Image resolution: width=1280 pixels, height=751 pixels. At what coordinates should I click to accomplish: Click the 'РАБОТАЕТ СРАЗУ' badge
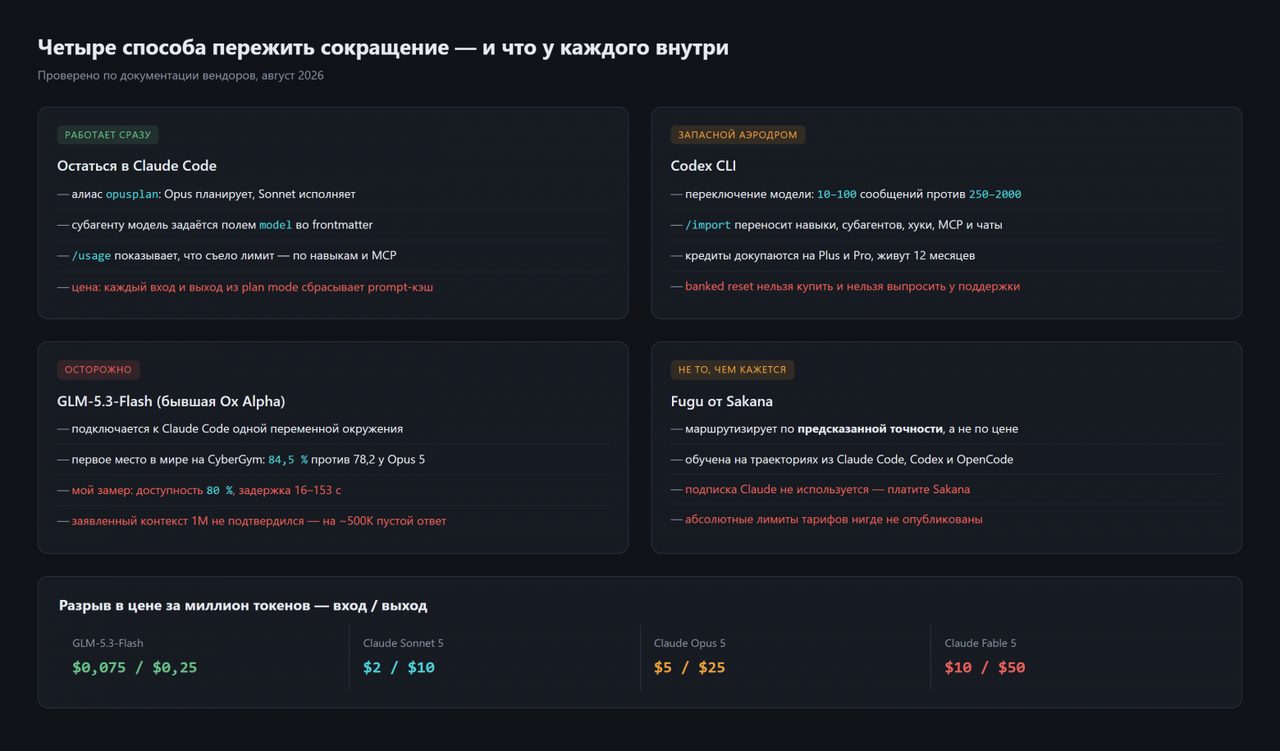pyautogui.click(x=108, y=135)
